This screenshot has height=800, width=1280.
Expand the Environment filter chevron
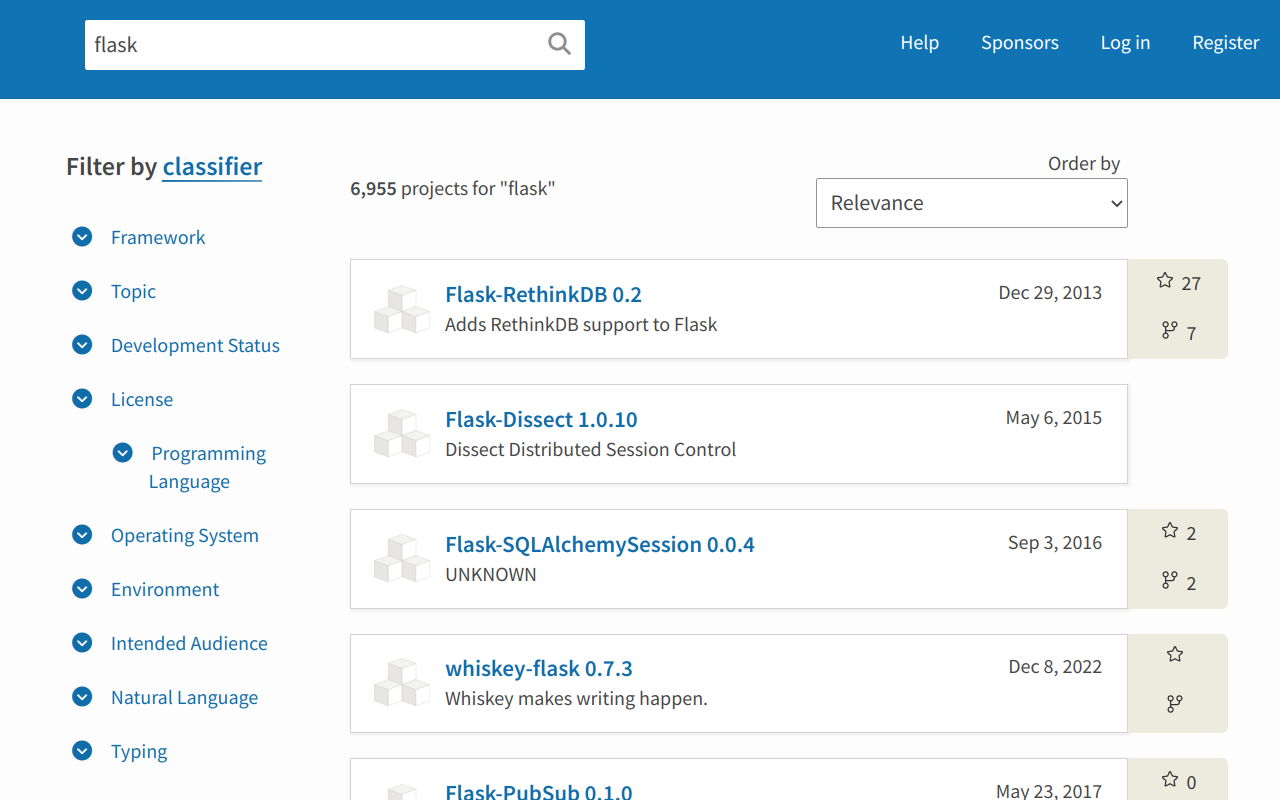point(82,589)
